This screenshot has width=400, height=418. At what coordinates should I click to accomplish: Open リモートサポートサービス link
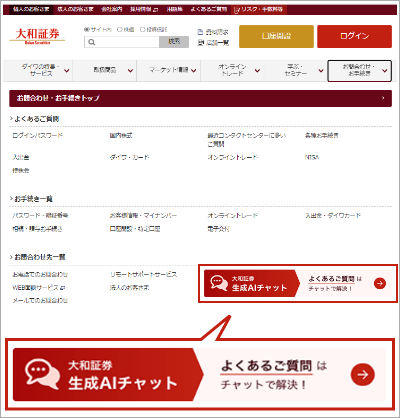tap(143, 274)
